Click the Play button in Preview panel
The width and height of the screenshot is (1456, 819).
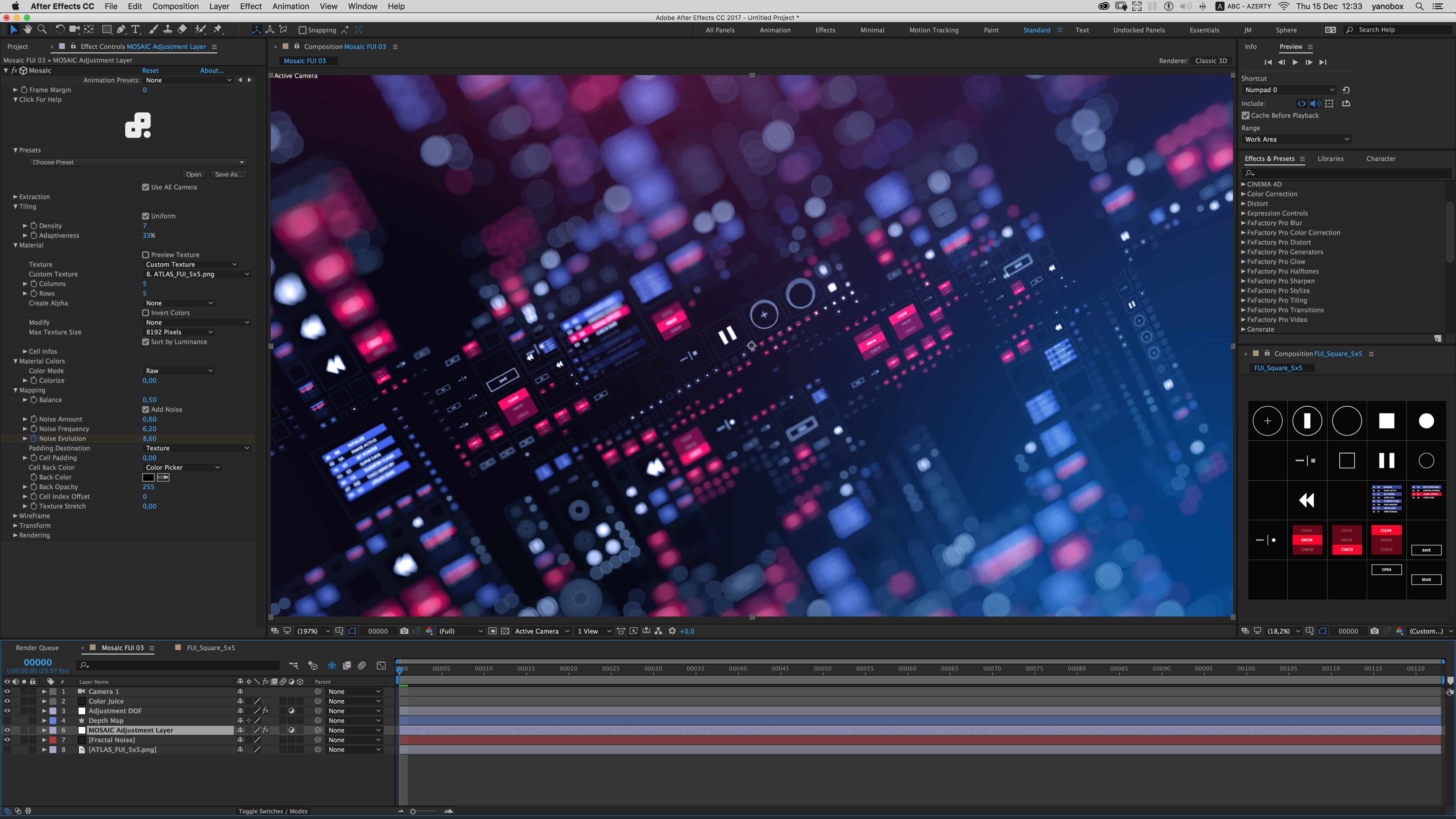(1295, 62)
